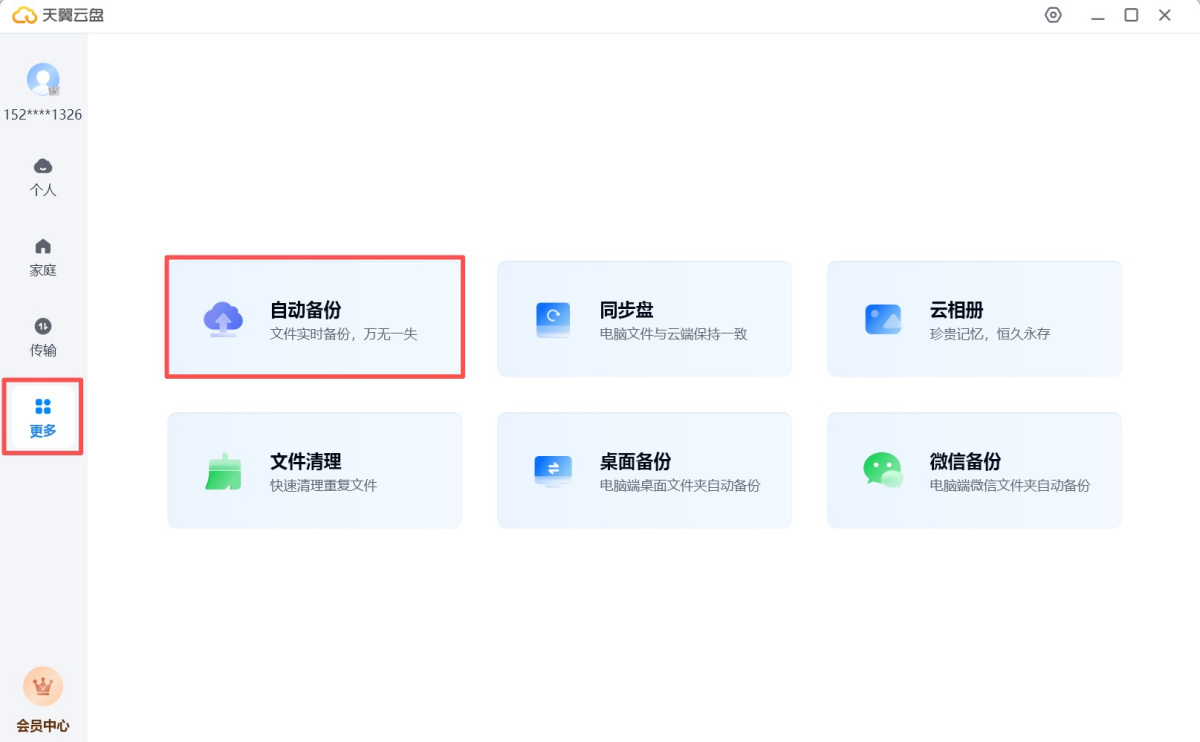Switch to the Personal (个人) cloud tab
Screen dimensions: 1200x742
(x=43, y=176)
